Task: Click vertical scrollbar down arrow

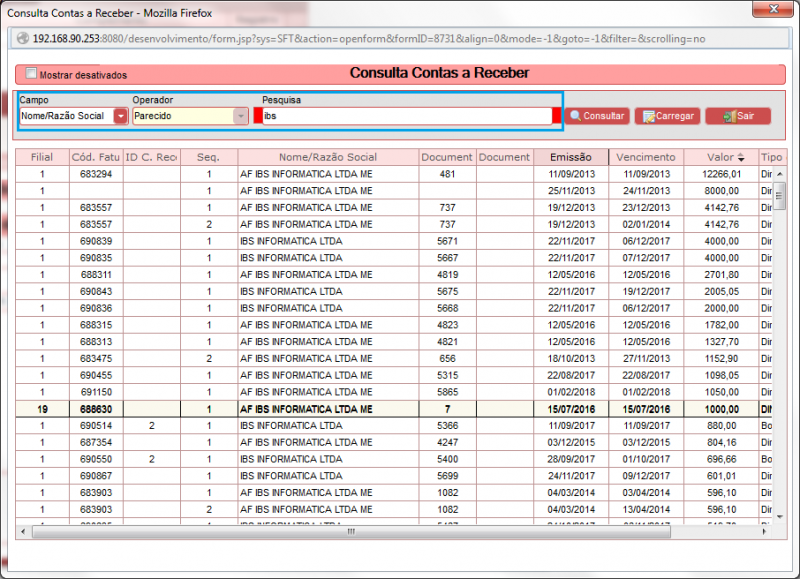Action: coord(780,517)
